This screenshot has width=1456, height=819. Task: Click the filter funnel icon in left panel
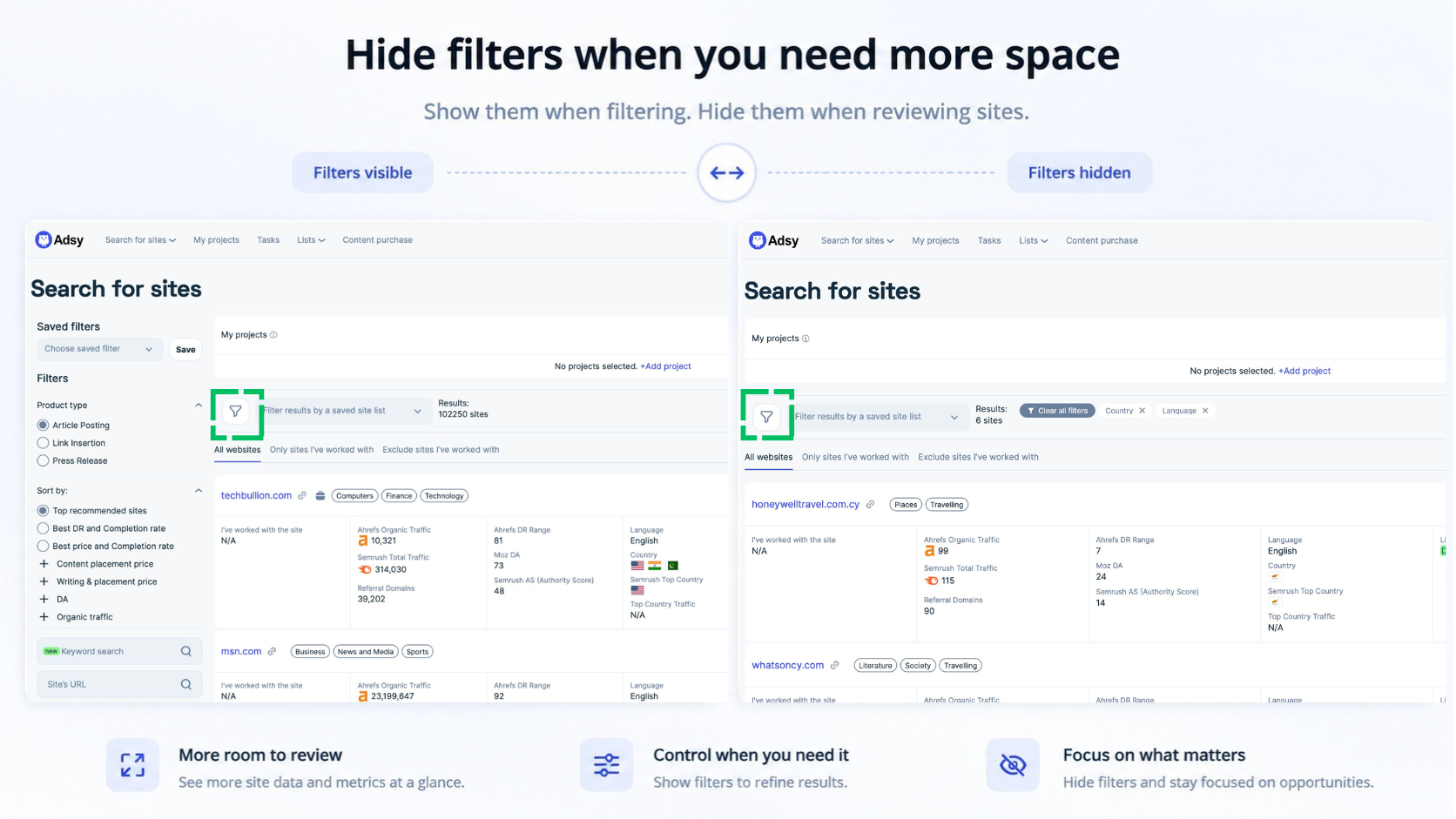coord(236,412)
